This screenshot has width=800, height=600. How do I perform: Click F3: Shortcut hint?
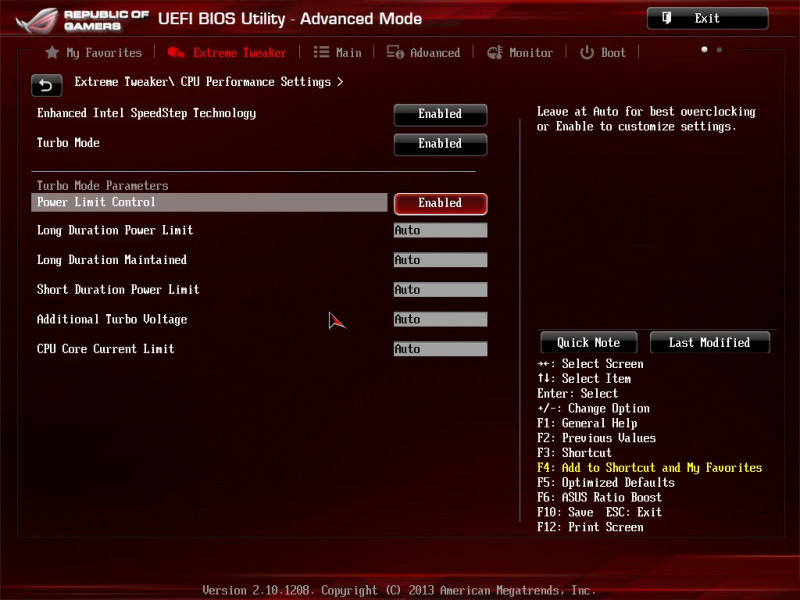click(574, 453)
